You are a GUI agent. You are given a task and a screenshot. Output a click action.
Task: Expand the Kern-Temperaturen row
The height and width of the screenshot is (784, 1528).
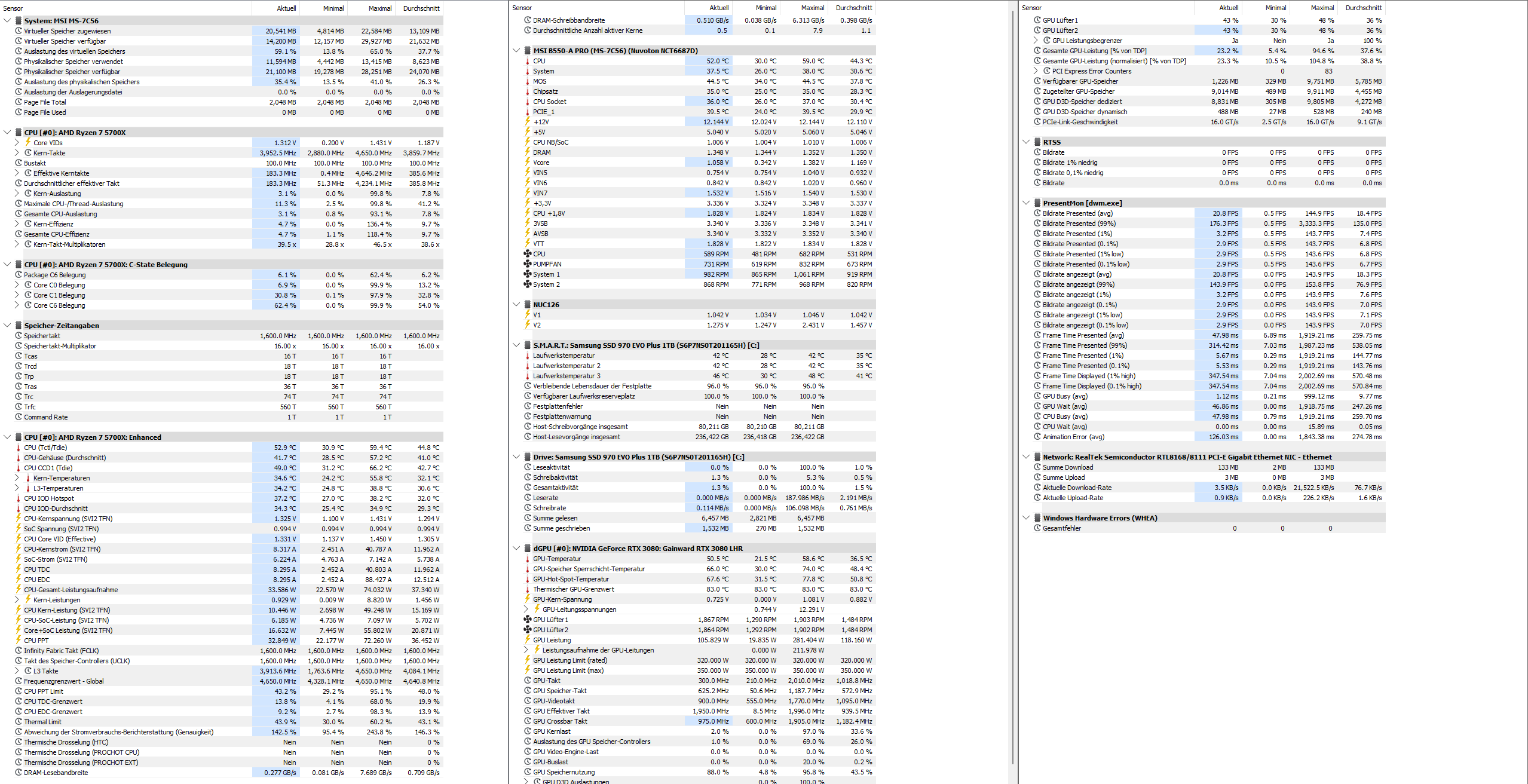point(17,478)
